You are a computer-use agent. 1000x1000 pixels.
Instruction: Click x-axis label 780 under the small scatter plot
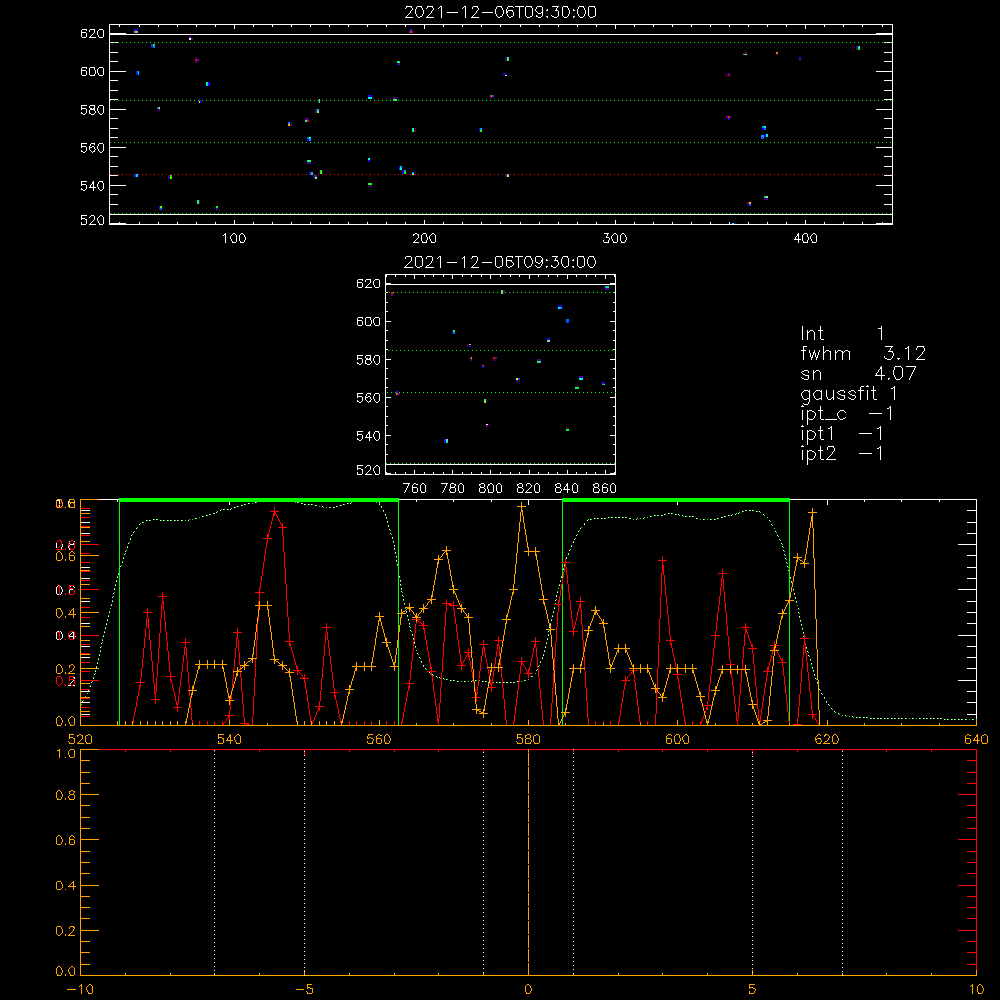(453, 489)
